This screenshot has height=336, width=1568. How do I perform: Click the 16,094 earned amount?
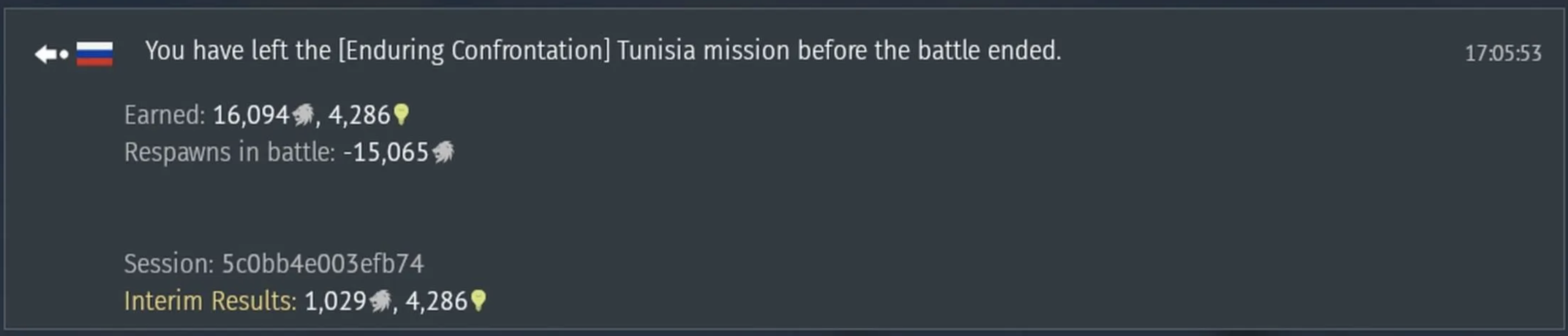pos(251,115)
